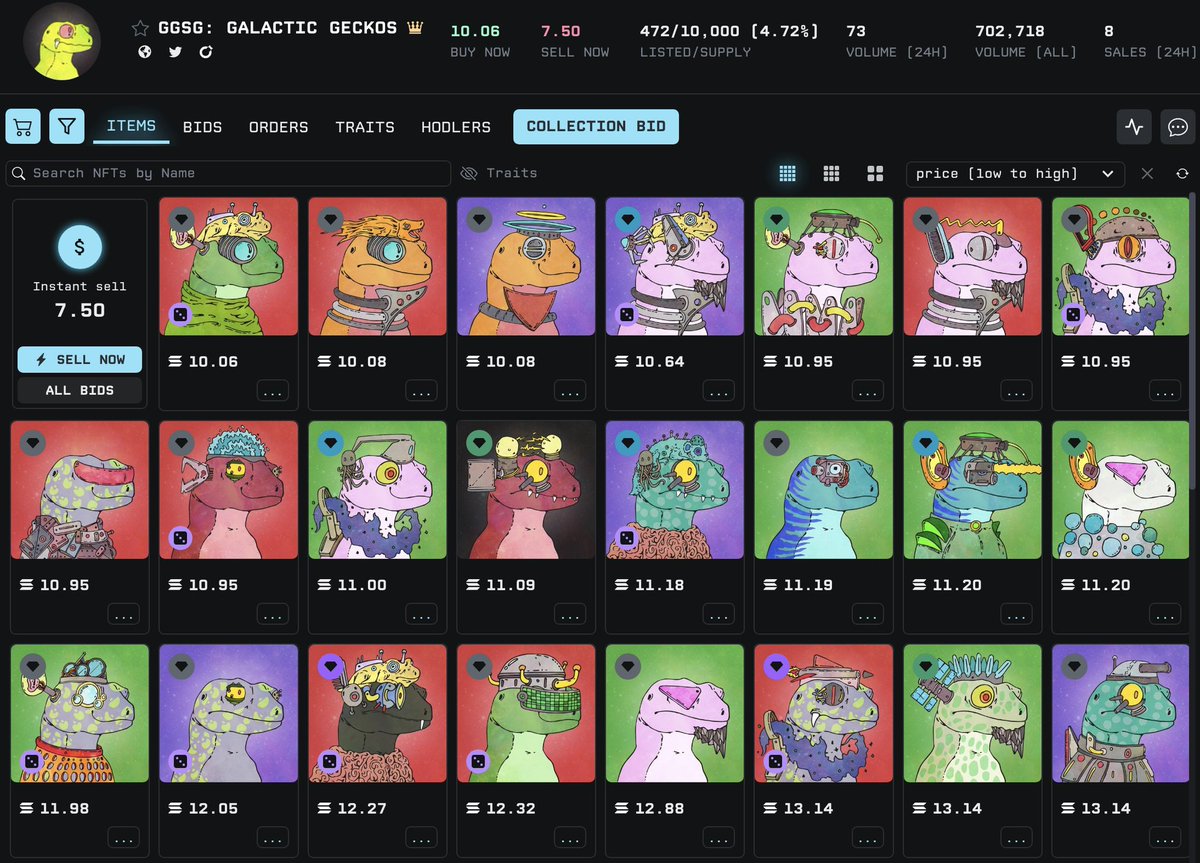Click the Instant sell dollar icon

tap(79, 248)
